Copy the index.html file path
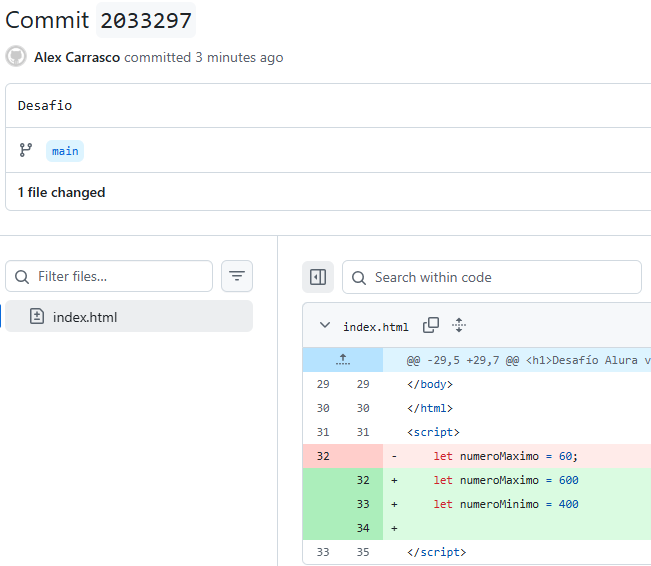This screenshot has height=566, width=651. point(431,325)
